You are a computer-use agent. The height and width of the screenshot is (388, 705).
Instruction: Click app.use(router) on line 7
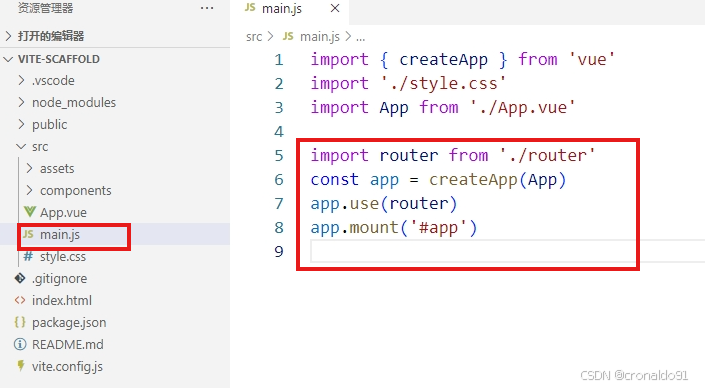coord(384,204)
